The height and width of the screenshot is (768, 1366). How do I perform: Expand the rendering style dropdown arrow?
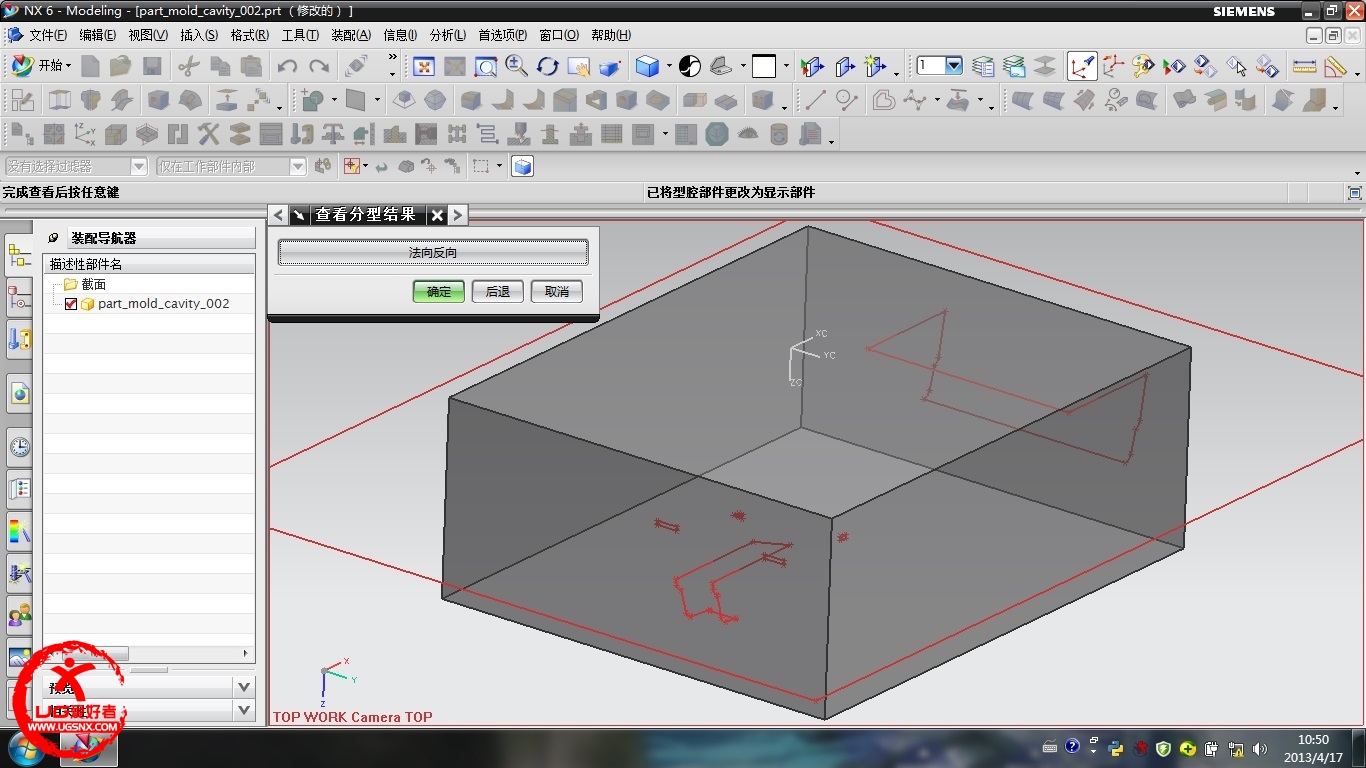tap(667, 67)
